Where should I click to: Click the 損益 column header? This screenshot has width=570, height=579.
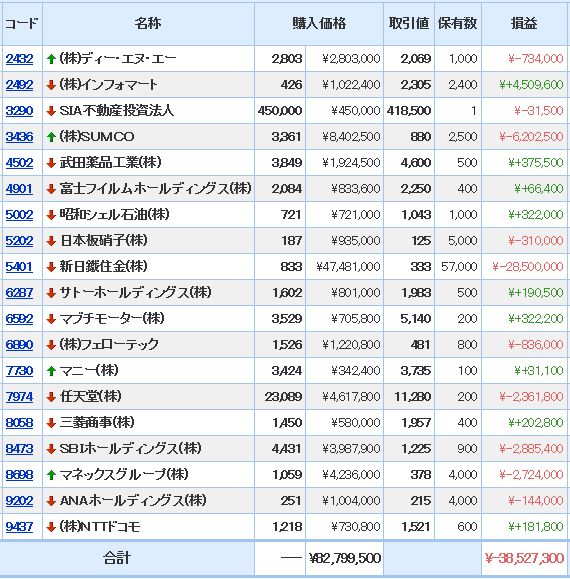(523, 24)
